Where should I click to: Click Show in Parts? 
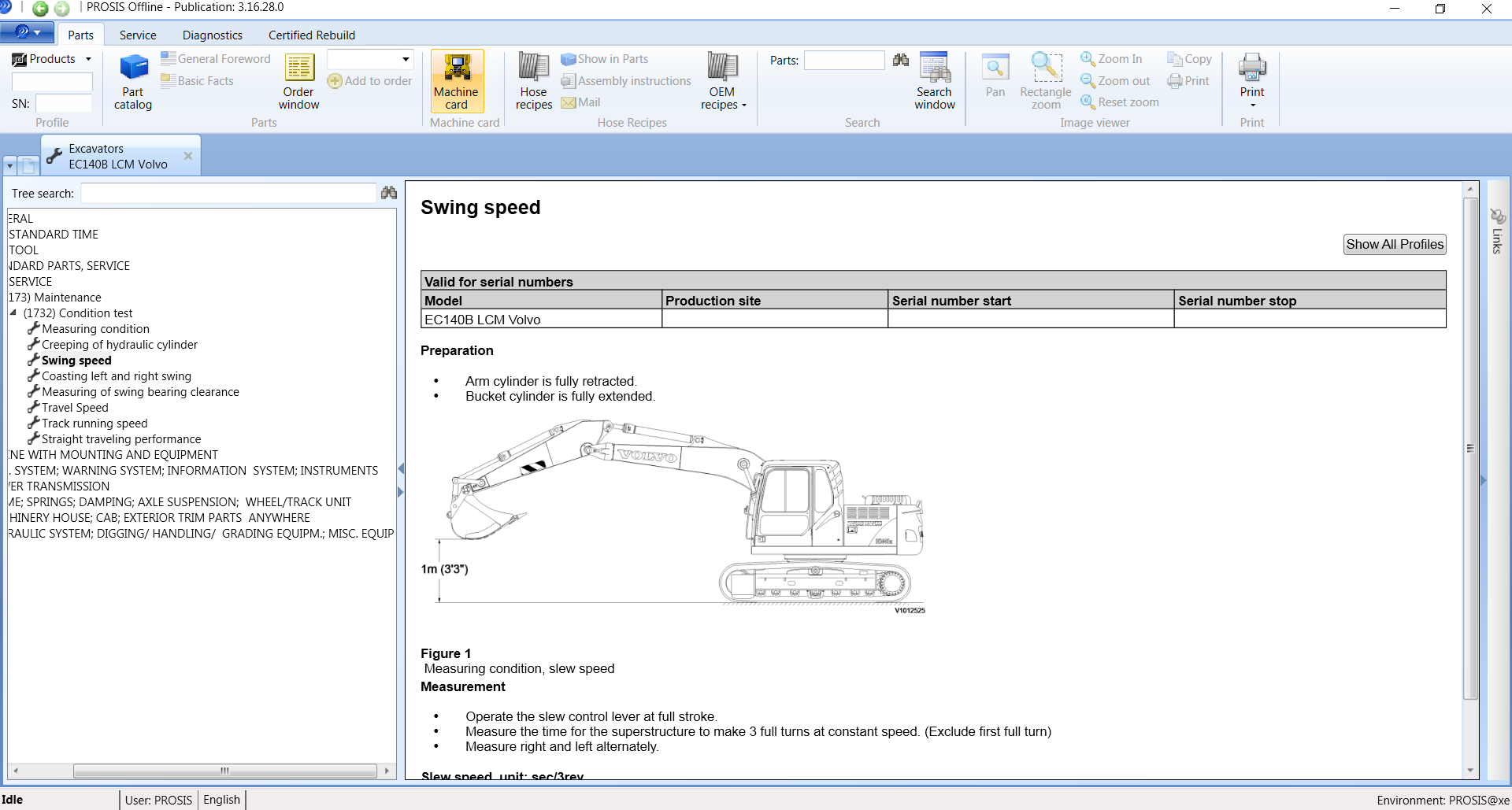[605, 59]
